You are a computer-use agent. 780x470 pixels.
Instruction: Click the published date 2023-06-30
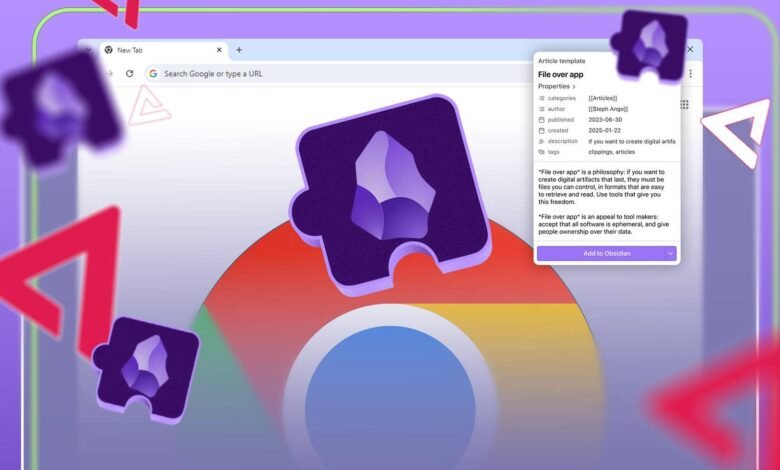605,120
